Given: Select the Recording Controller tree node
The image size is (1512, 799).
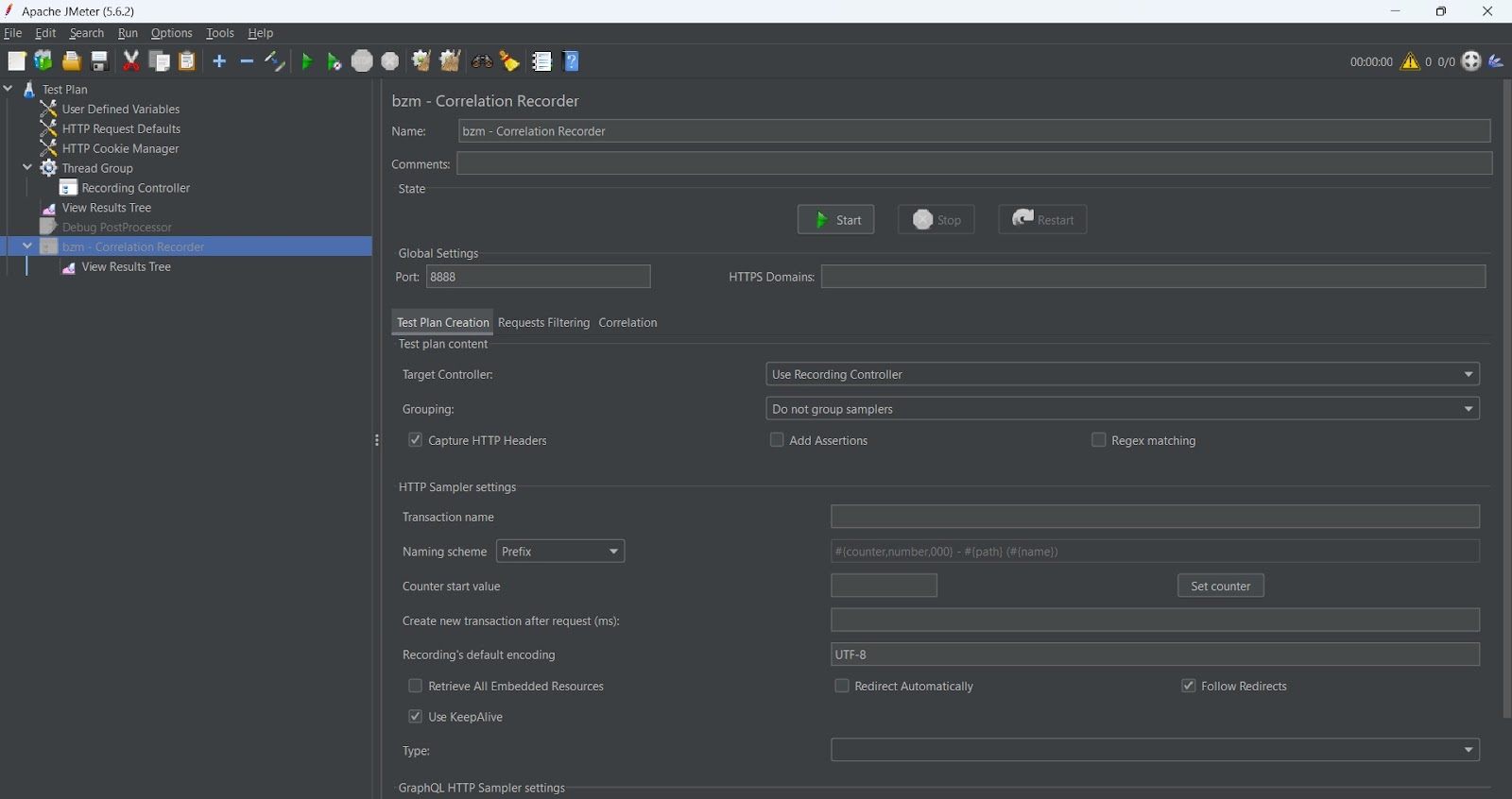Looking at the screenshot, I should pyautogui.click(x=135, y=188).
